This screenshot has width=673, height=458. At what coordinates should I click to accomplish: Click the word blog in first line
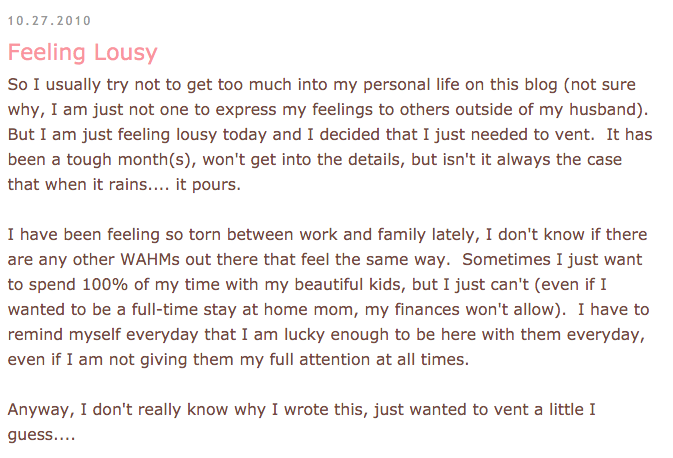[x=540, y=85]
